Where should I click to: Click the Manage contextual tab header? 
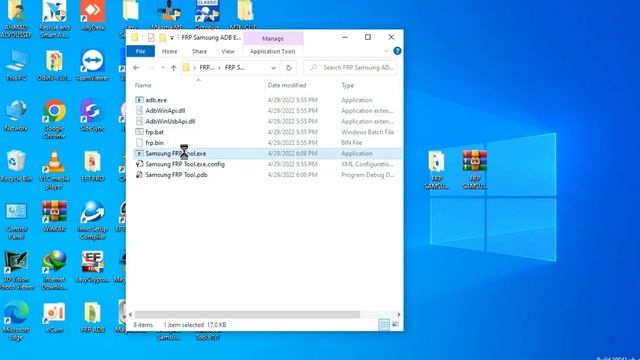pos(273,38)
